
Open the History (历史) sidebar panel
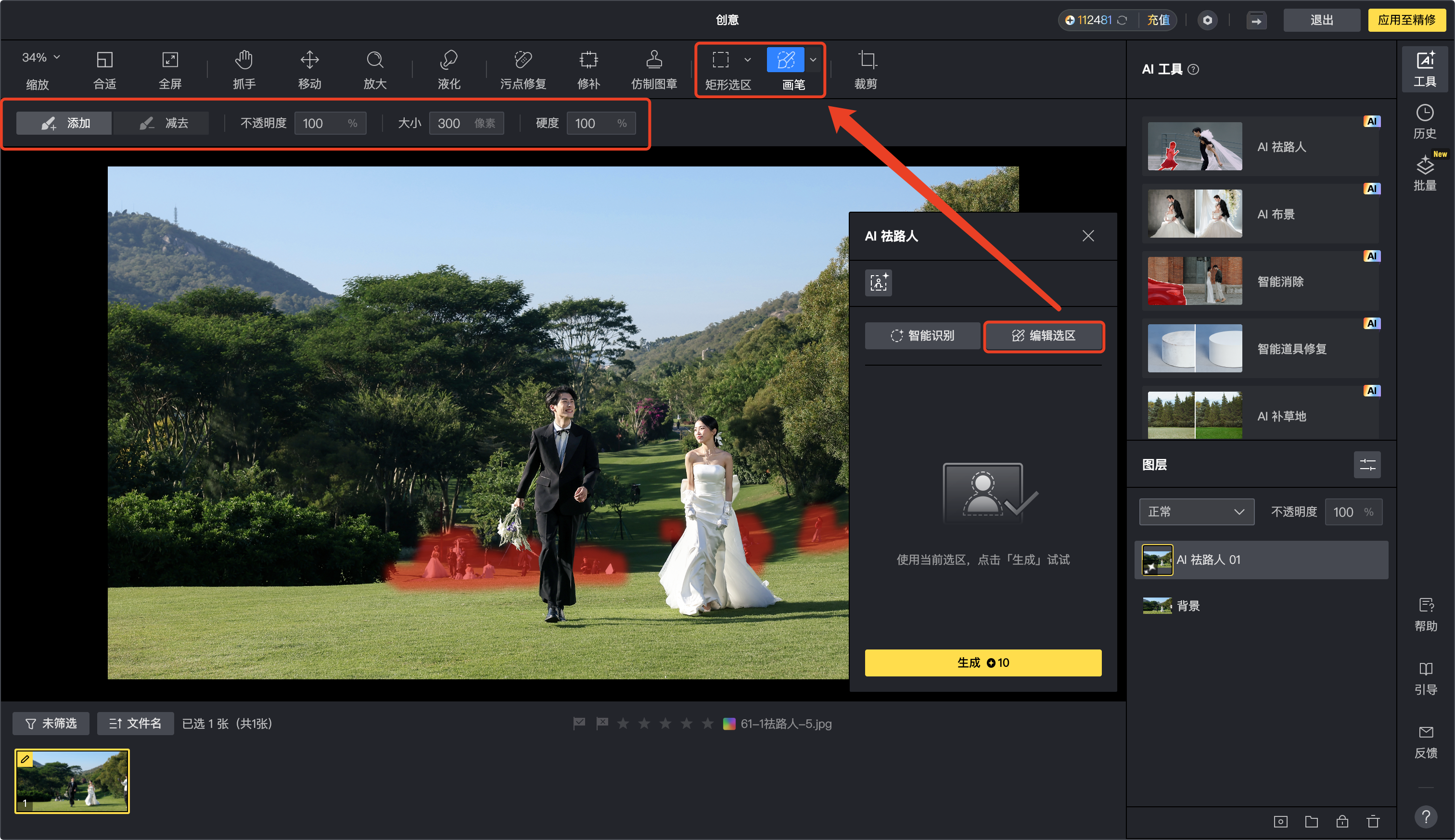pos(1424,121)
